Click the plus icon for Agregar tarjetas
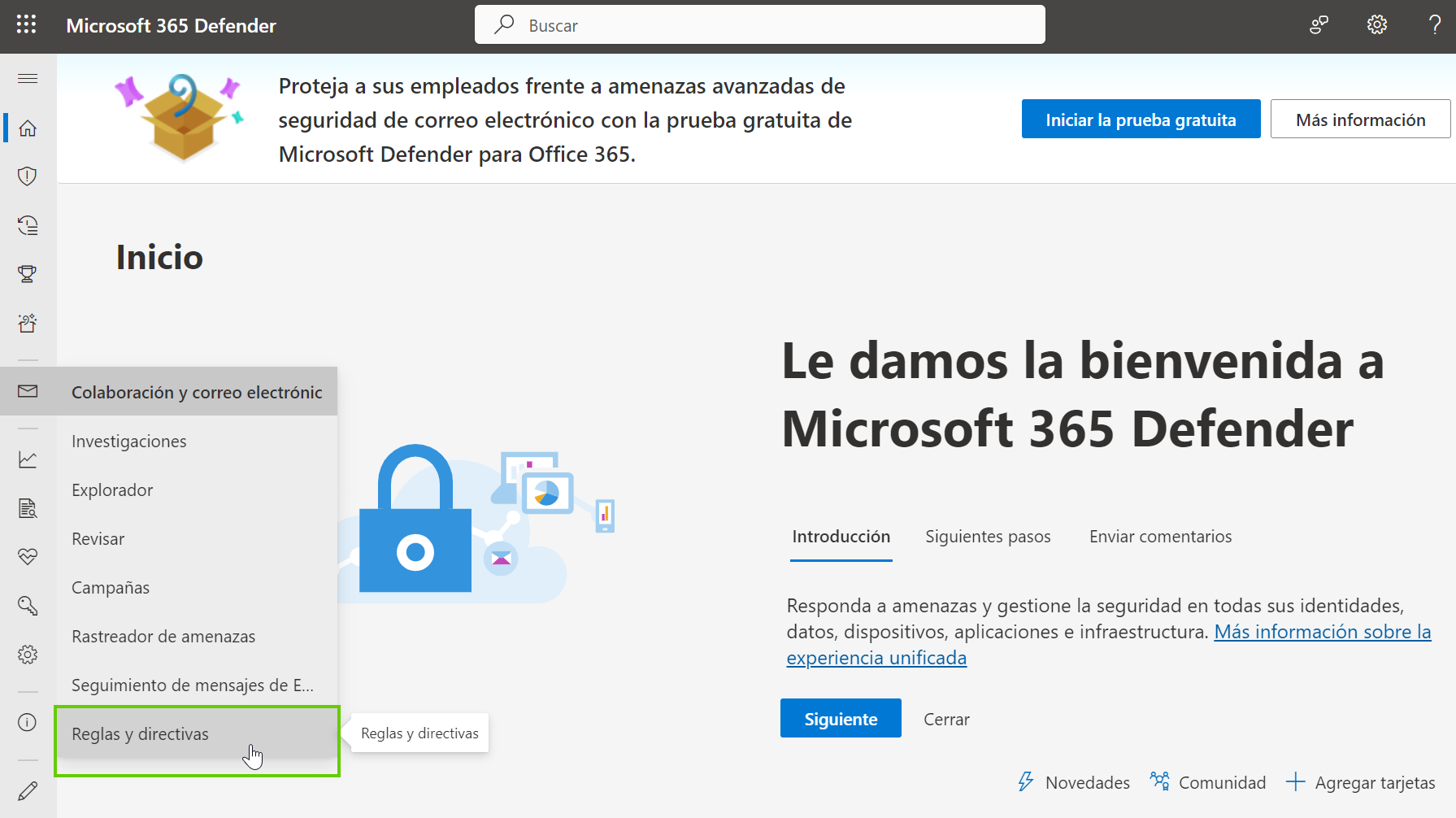1456x818 pixels. (1296, 782)
